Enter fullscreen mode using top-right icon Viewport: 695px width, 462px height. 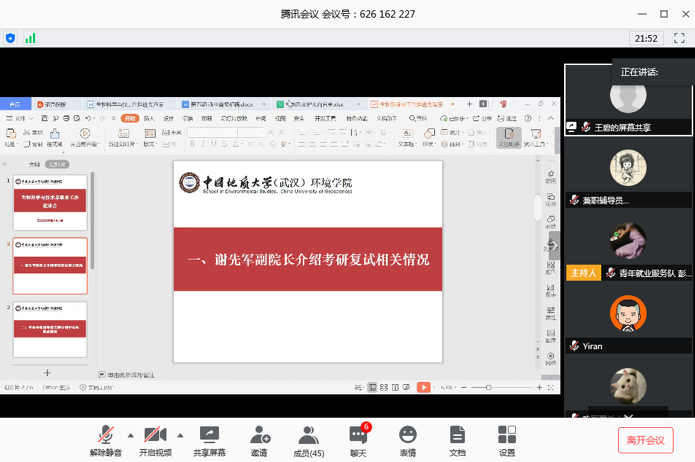click(679, 38)
